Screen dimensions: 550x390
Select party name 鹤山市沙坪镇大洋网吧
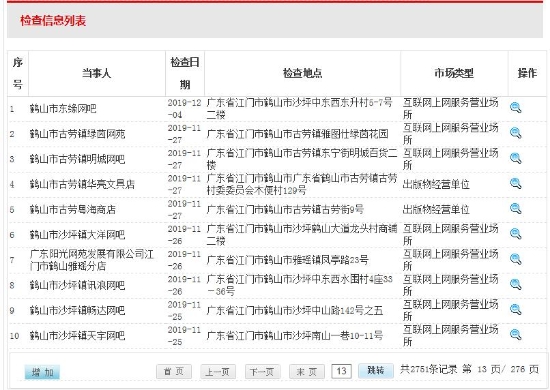(x=78, y=235)
